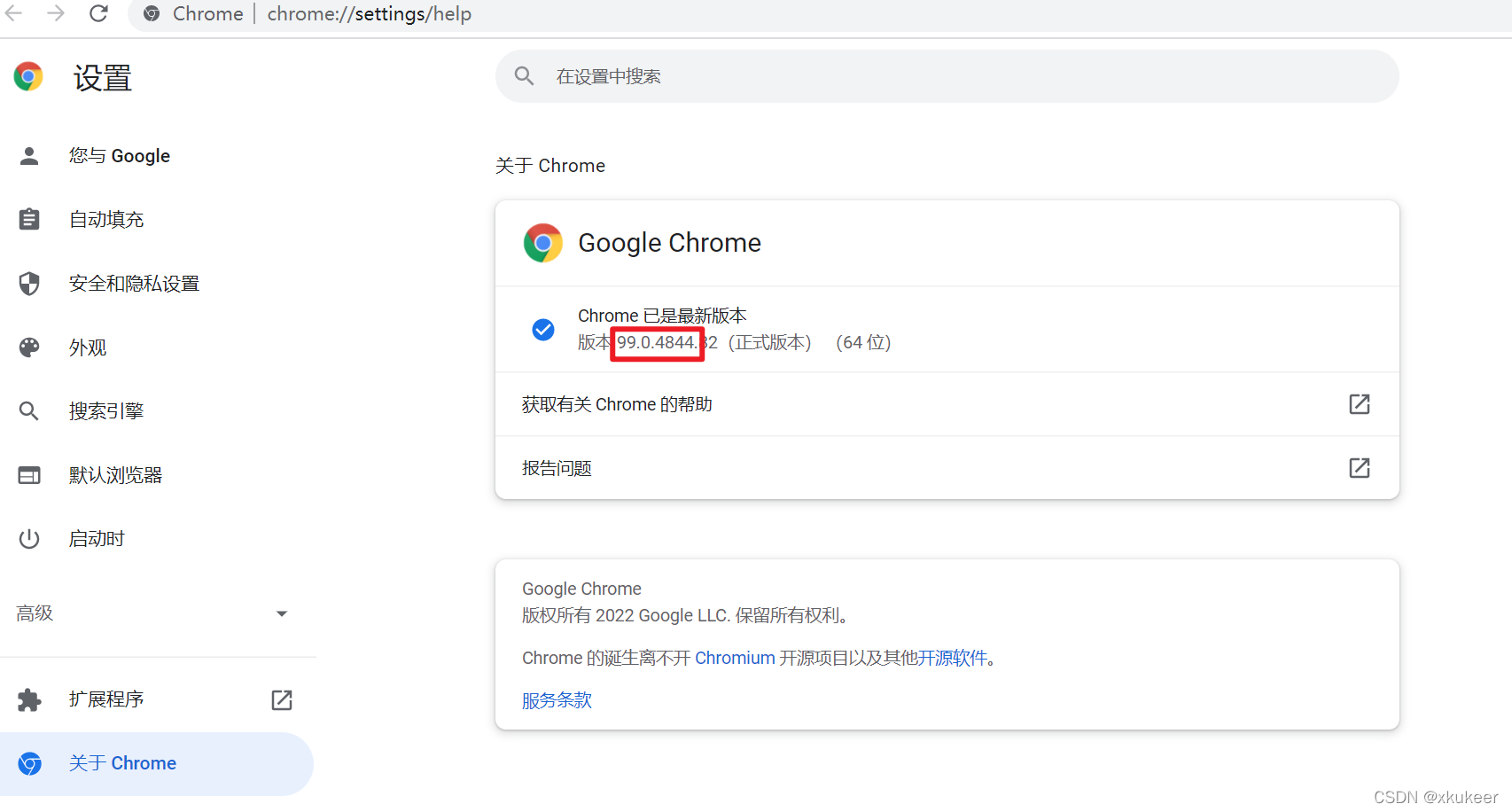This screenshot has height=812, width=1512.
Task: Click the clipboard icon for 自动填充
Action: point(29,219)
